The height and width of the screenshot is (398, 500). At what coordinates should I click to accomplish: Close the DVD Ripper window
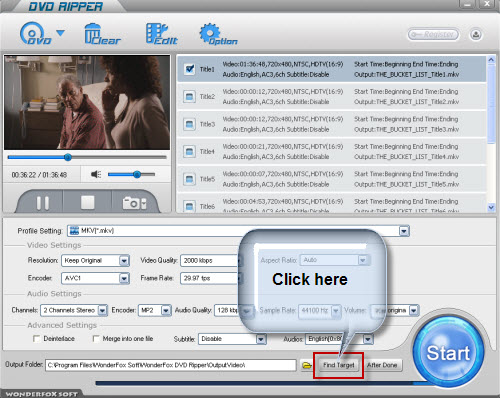[x=487, y=4]
